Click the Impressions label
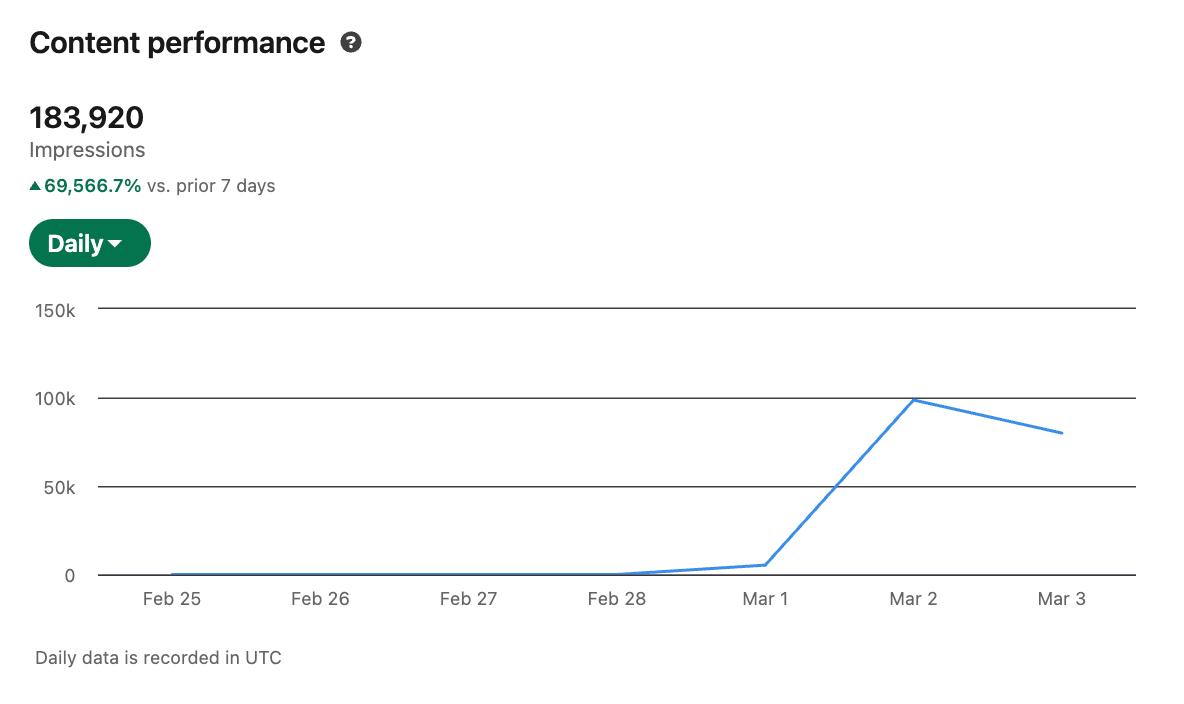This screenshot has width=1184, height=704. pos(87,150)
